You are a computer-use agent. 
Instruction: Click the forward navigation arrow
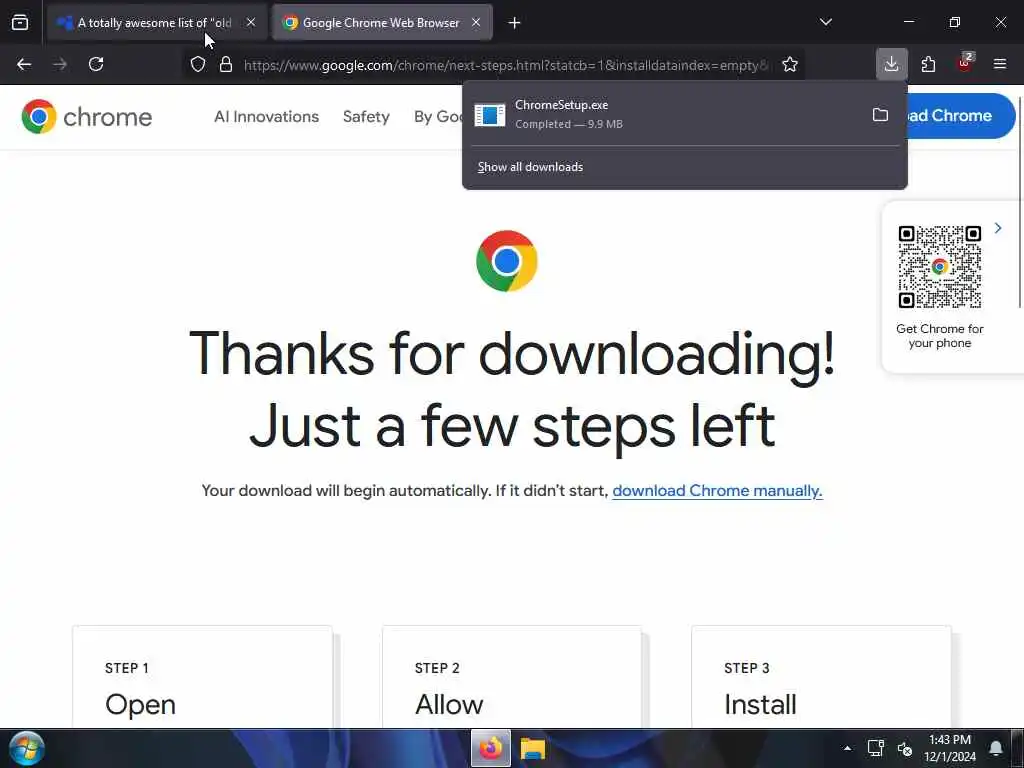pos(60,64)
